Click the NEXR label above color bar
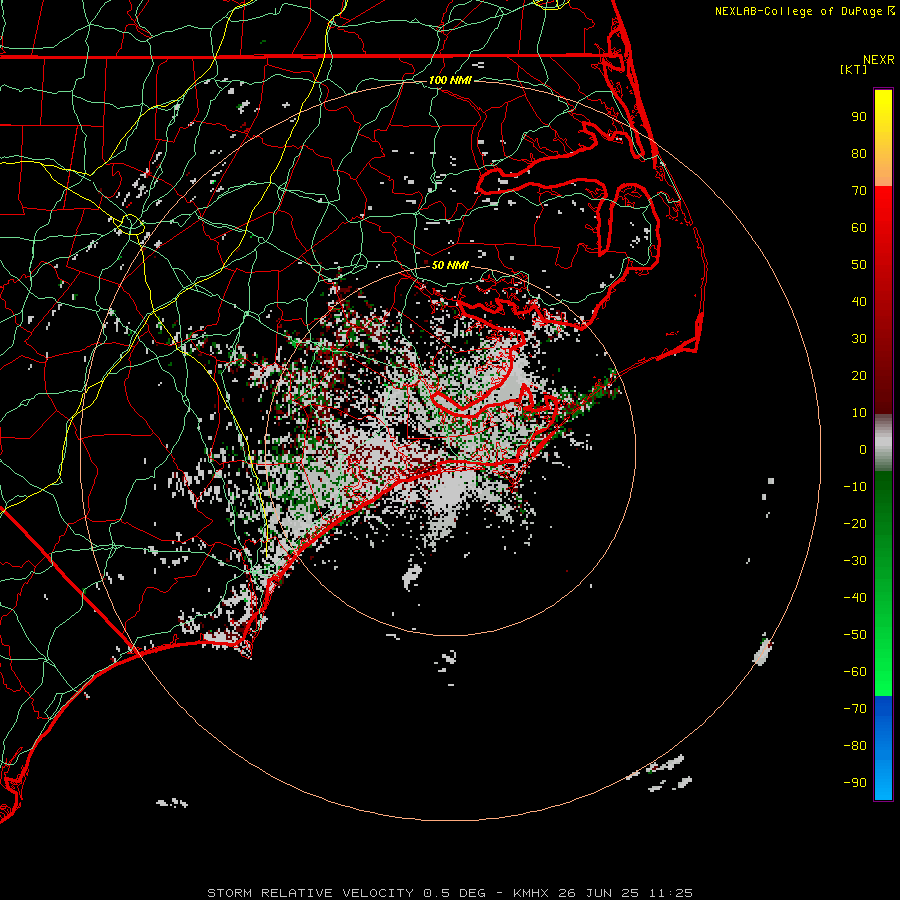900x900 pixels. (879, 60)
